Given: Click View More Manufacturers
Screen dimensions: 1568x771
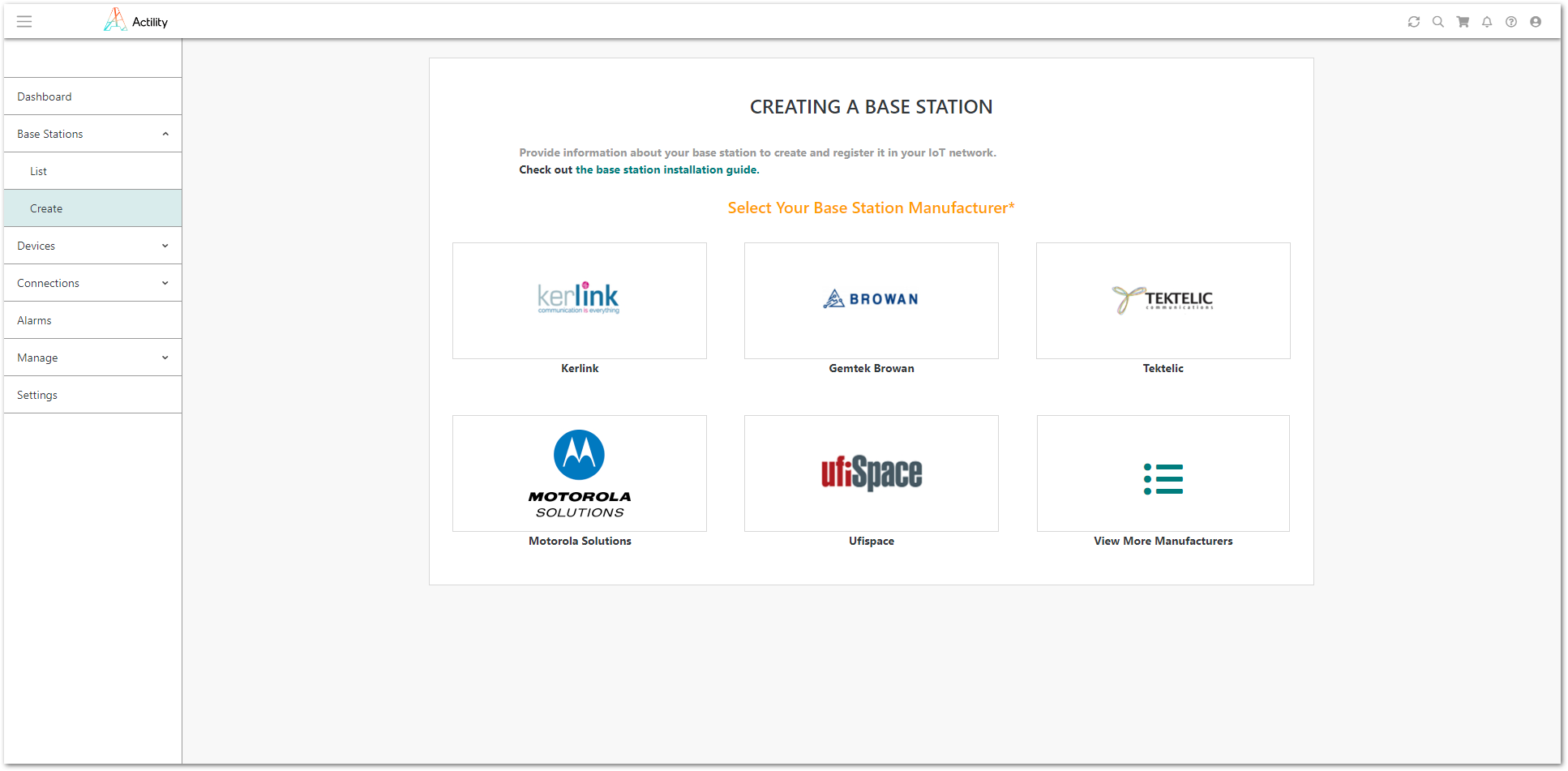Looking at the screenshot, I should click(1163, 473).
